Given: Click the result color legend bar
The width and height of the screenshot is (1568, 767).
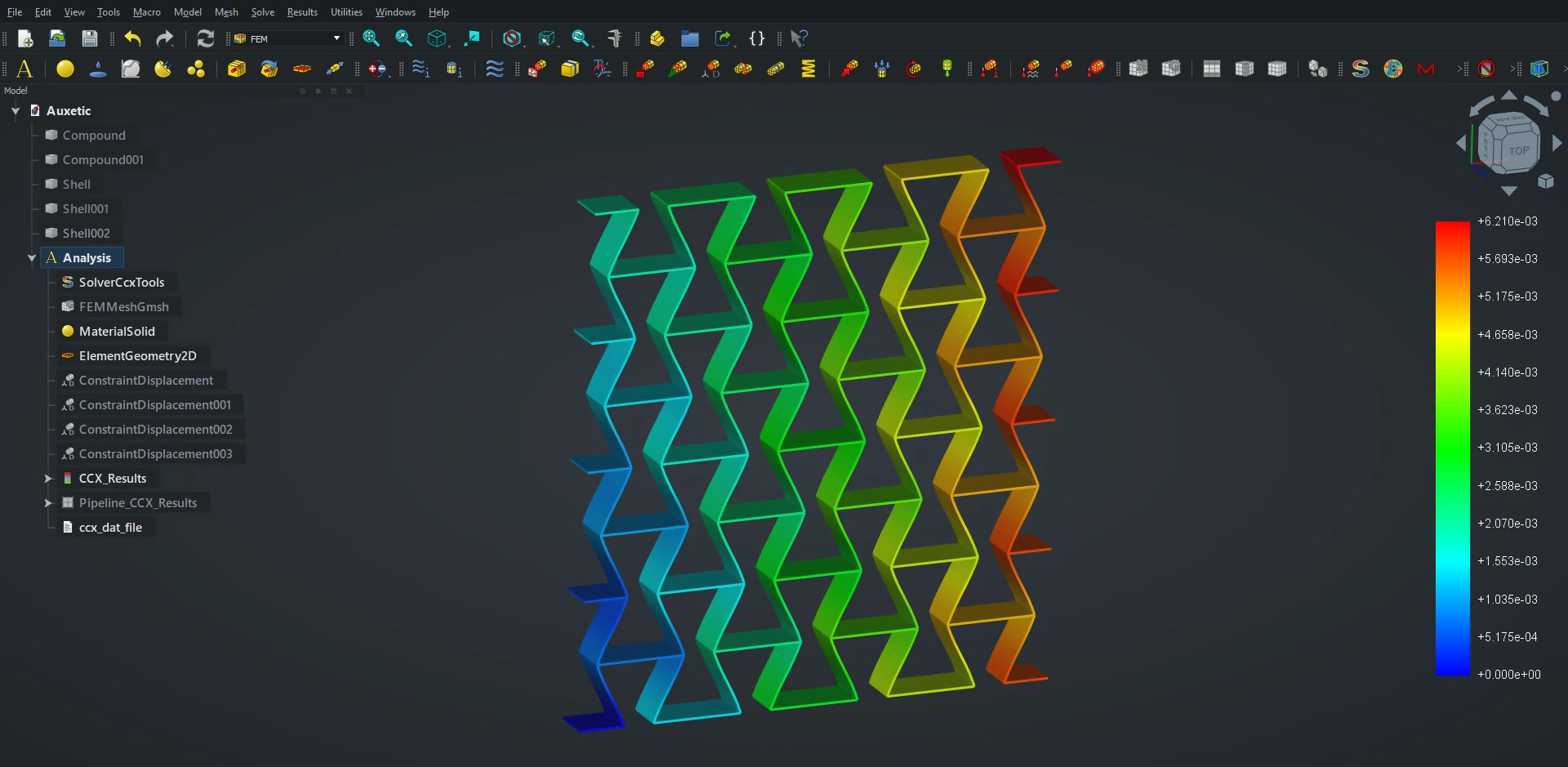Looking at the screenshot, I should click(1454, 449).
